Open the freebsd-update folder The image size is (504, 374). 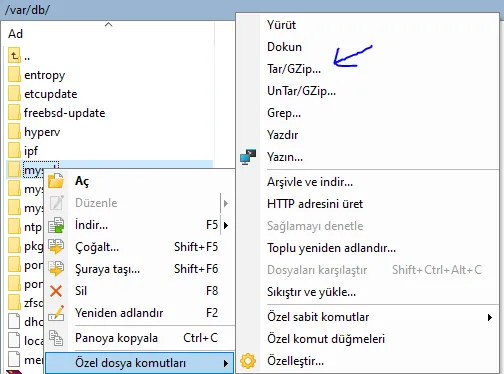click(64, 113)
